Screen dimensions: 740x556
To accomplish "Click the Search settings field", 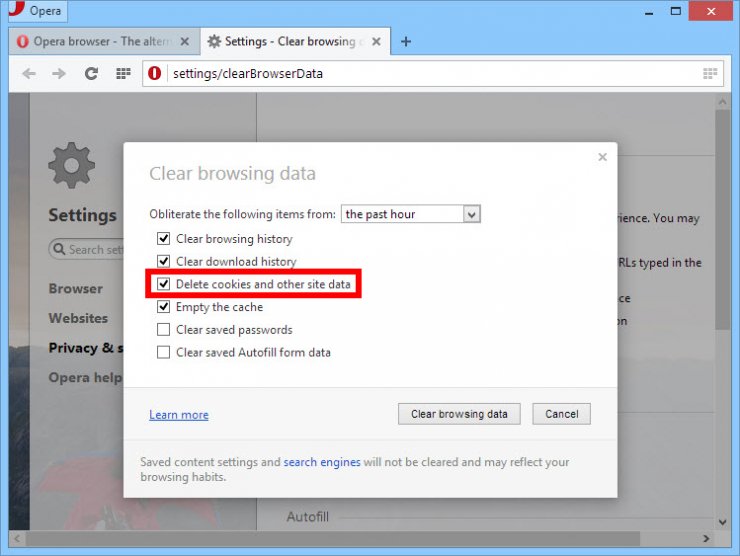I will tap(86, 249).
